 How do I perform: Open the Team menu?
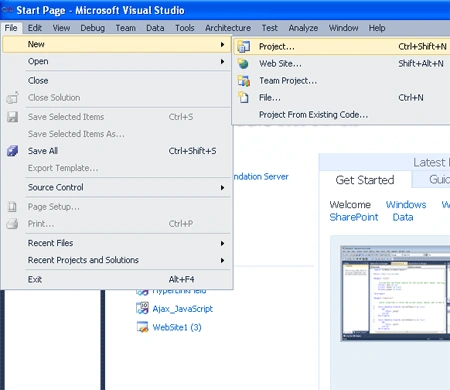click(x=126, y=28)
